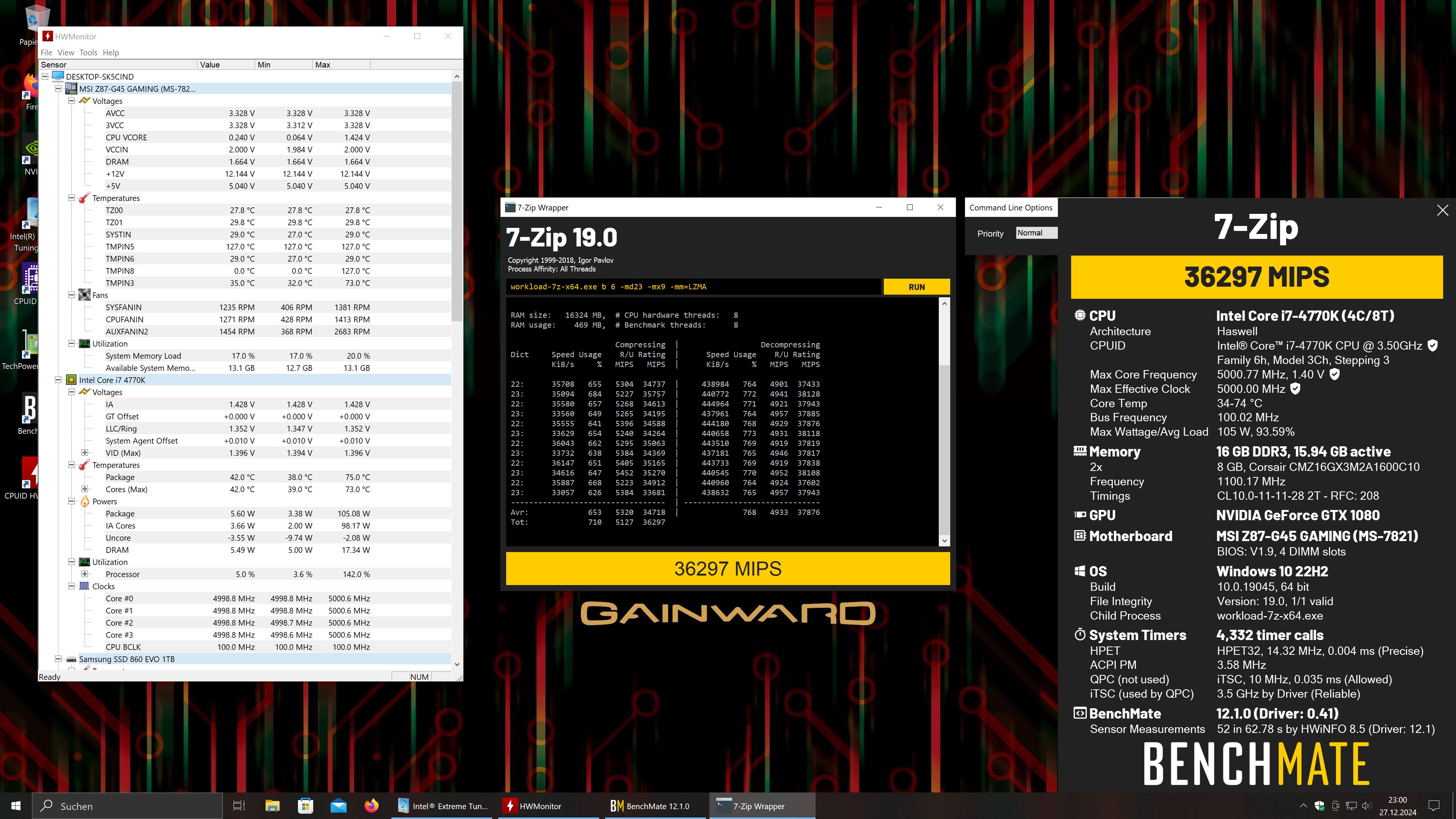The image size is (1456, 819).
Task: Click the motherboard icon beside MSI Z87-G45
Action: (x=71, y=89)
